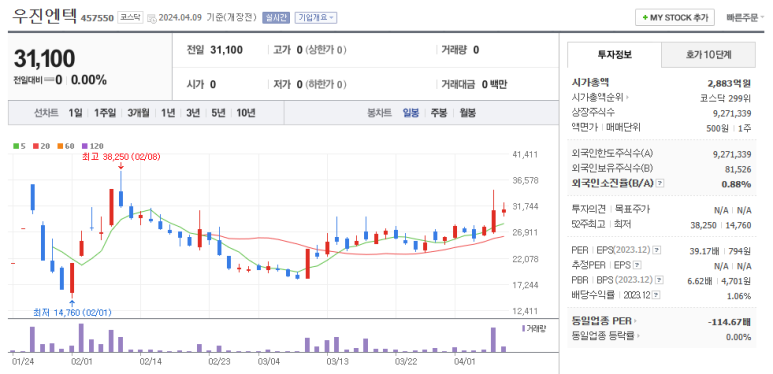This screenshot has width=773, height=374.
Task: Select the 일봉 daily candle chart
Action: pyautogui.click(x=411, y=113)
